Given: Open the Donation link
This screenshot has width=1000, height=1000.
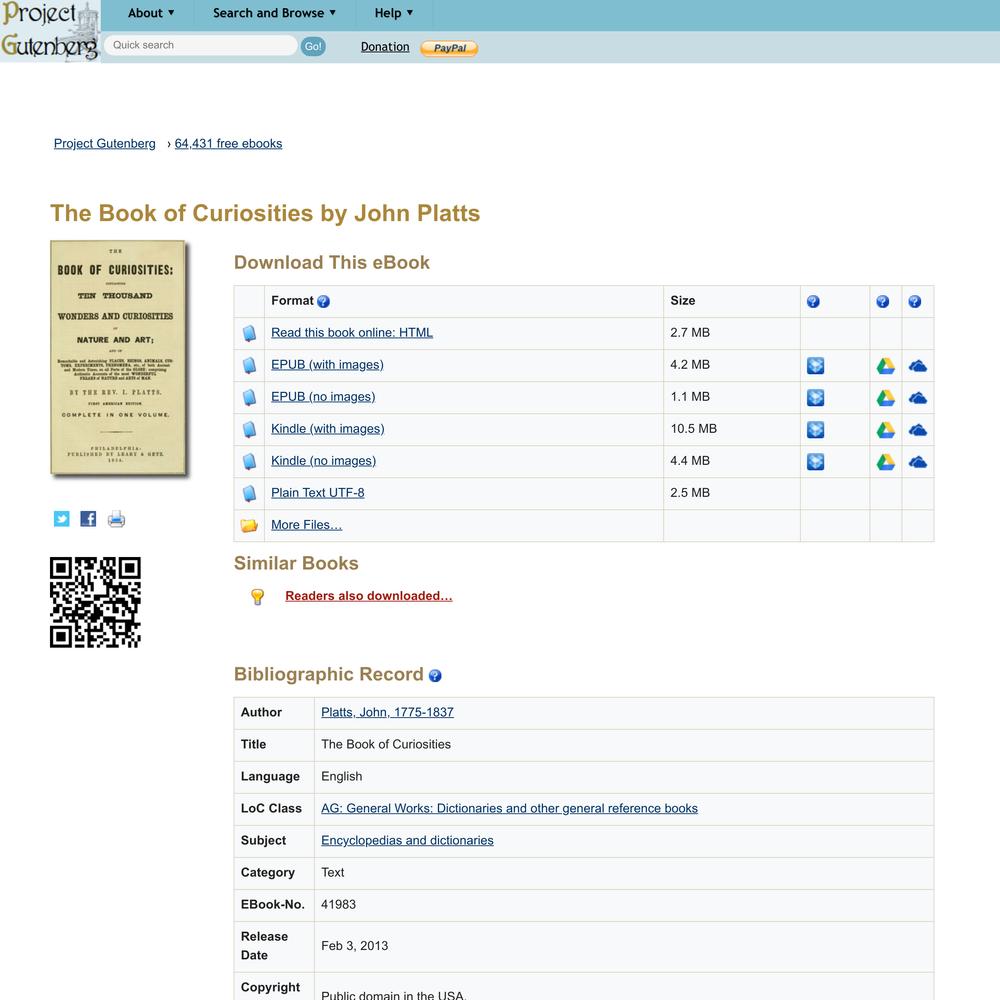Looking at the screenshot, I should 385,47.
